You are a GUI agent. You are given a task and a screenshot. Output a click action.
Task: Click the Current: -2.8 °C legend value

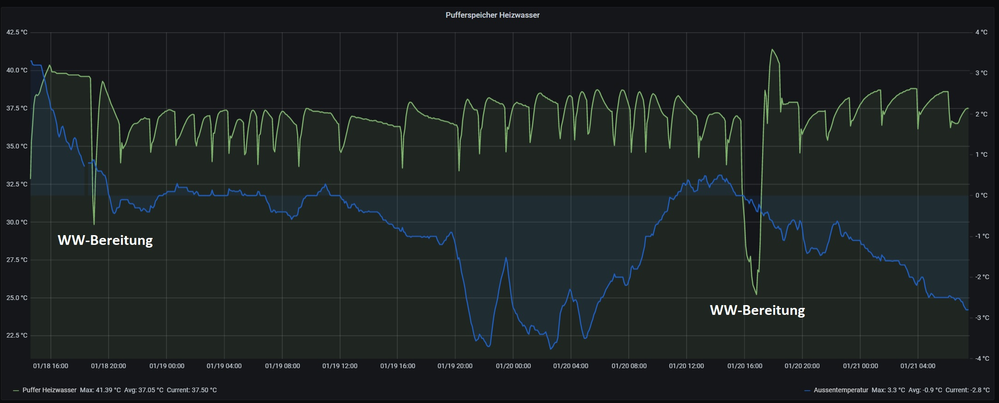(x=967, y=390)
